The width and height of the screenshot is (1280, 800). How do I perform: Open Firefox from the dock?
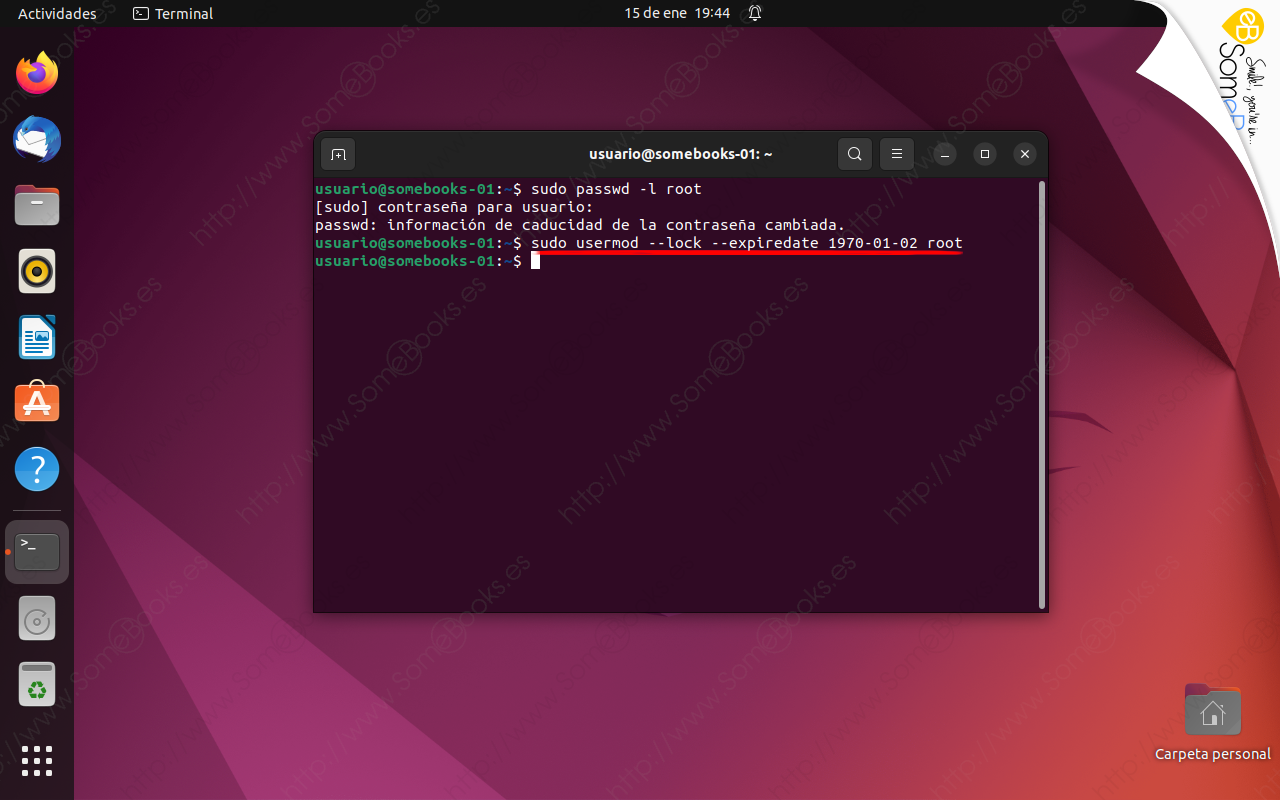click(x=36, y=73)
